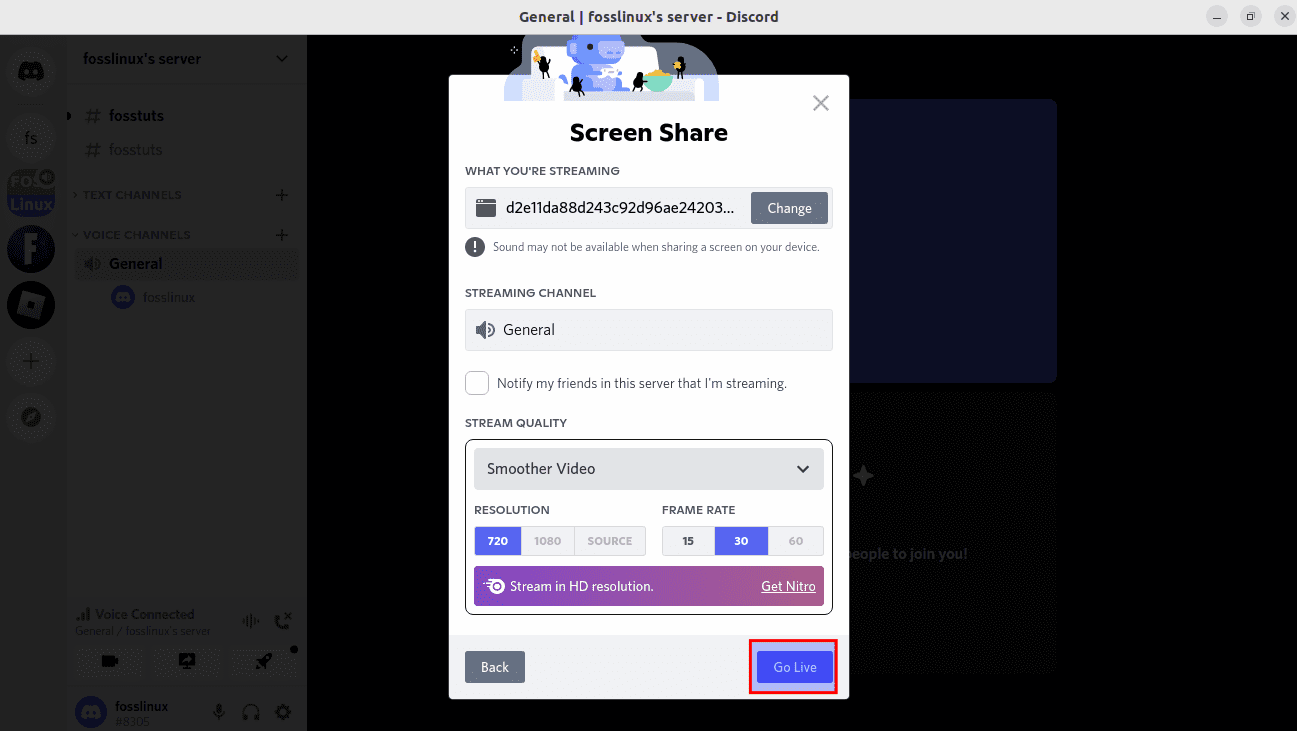Open the Roblox server icon
Image resolution: width=1297 pixels, height=731 pixels.
click(x=31, y=305)
